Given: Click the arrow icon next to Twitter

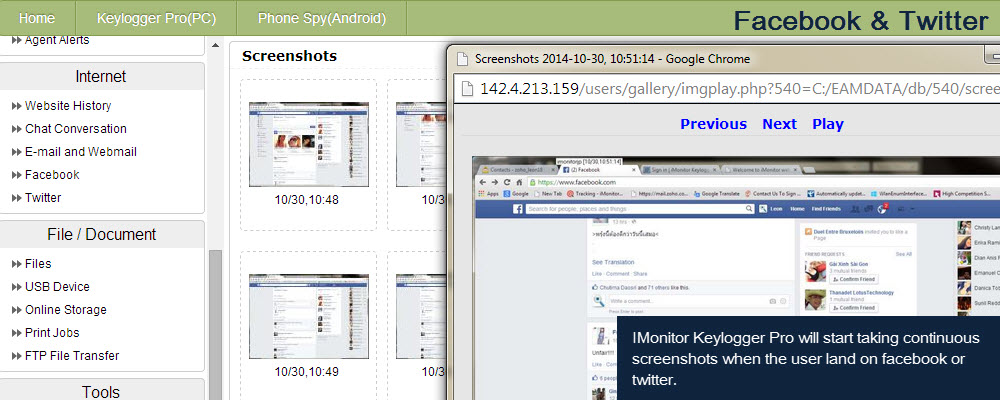Looking at the screenshot, I should coord(17,198).
